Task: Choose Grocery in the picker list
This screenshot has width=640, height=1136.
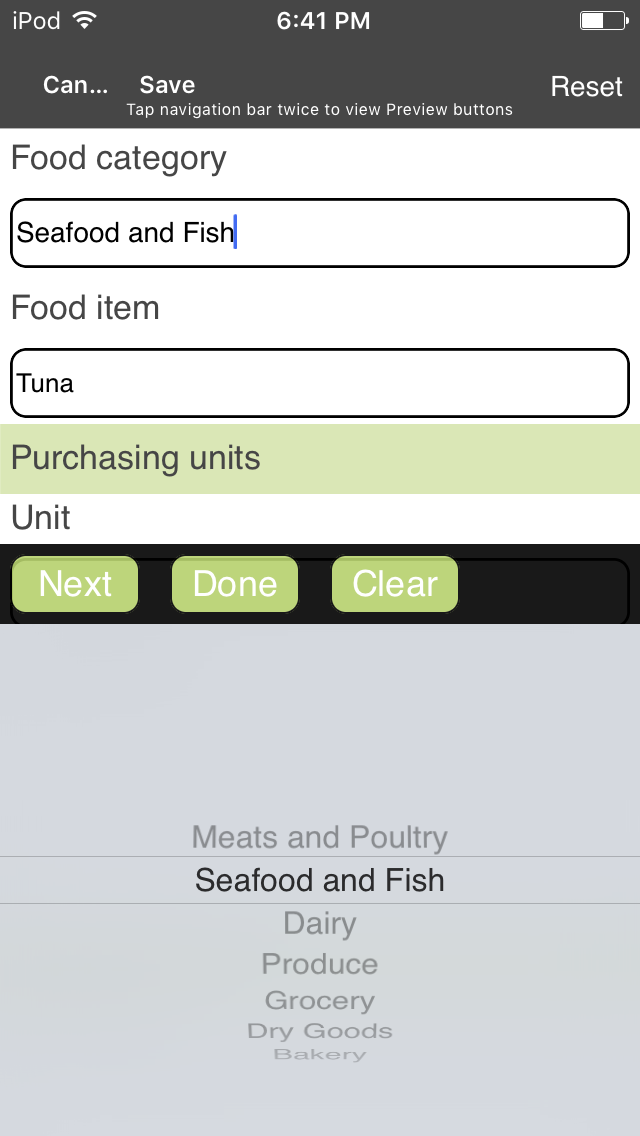Action: (x=320, y=1001)
